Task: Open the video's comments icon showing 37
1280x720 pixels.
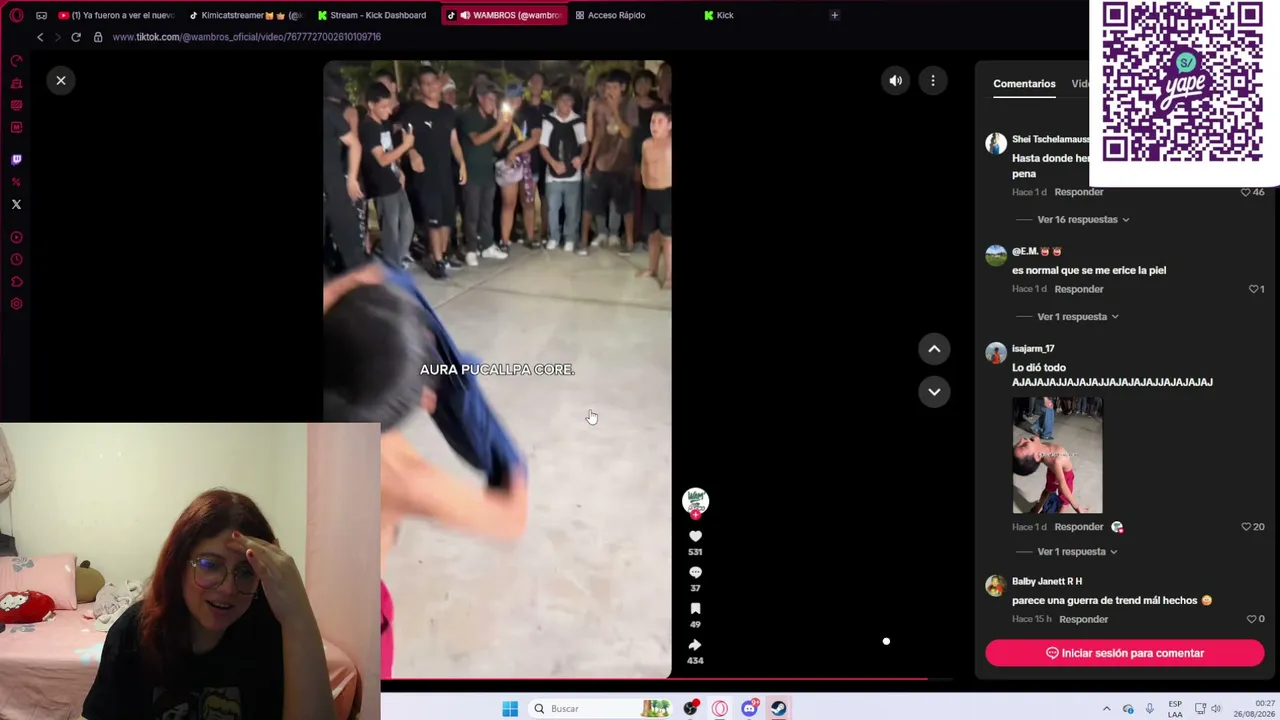Action: [695, 572]
